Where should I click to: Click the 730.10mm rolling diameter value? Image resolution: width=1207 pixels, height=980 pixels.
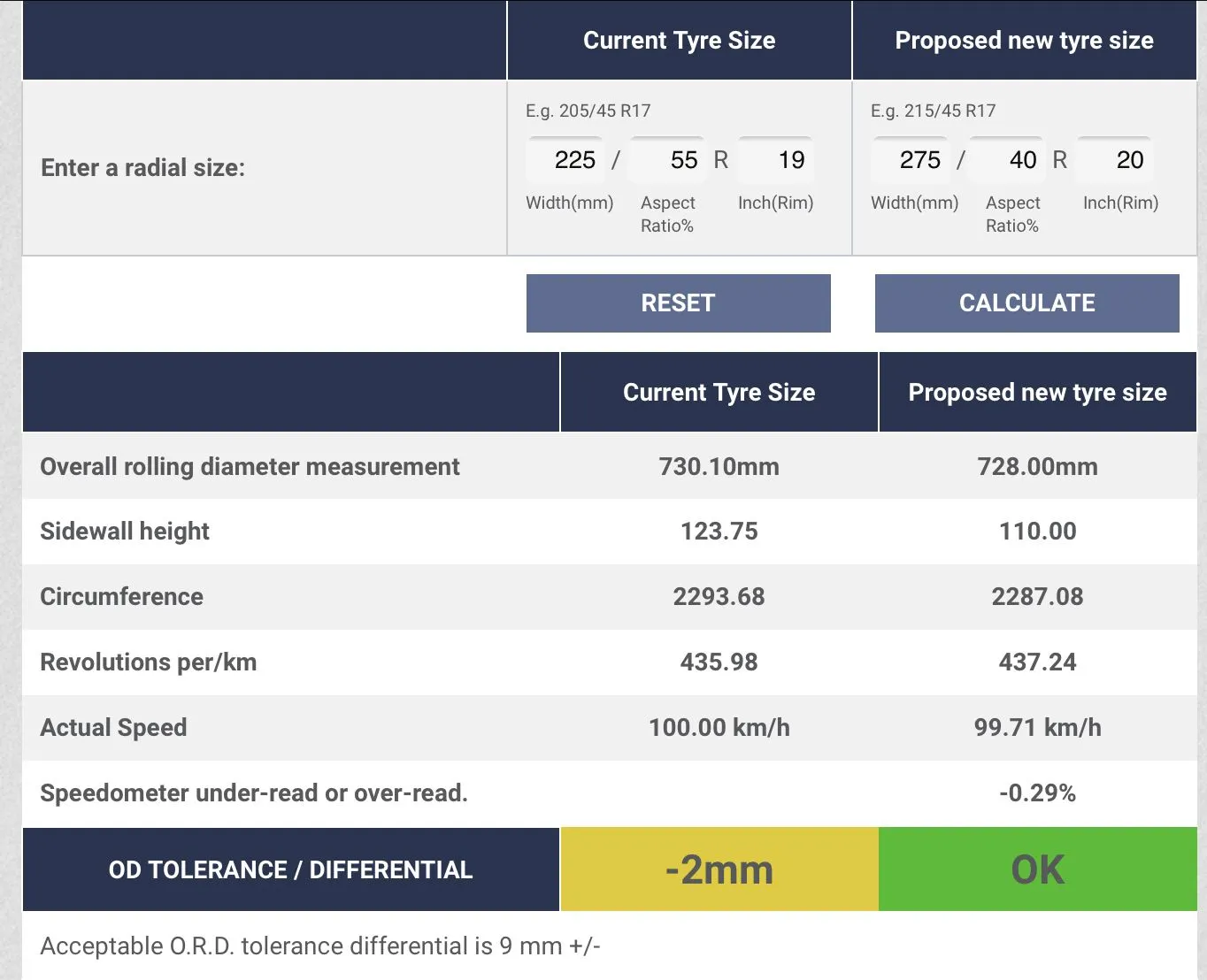(x=719, y=467)
